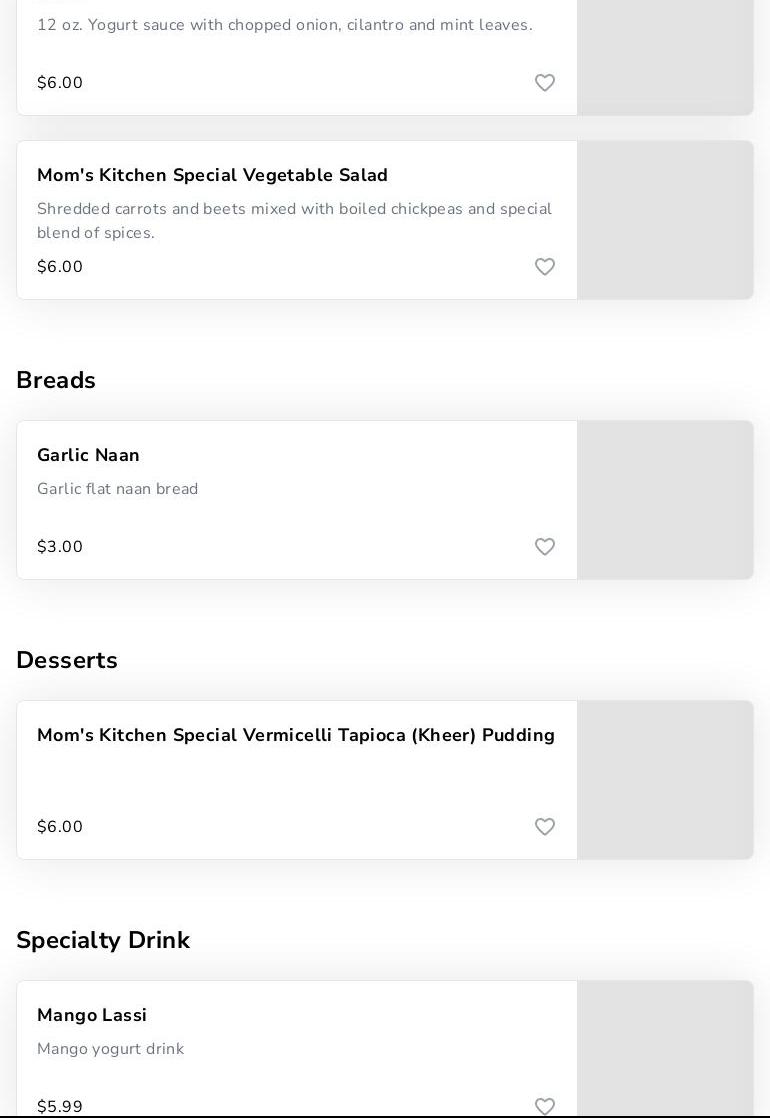Click the Specialty Drink section heading
Screen dimensions: 770x1118
click(x=103, y=940)
